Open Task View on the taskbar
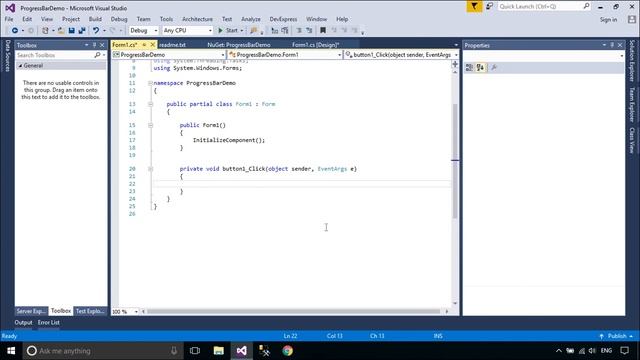Screen dimensions: 640x360 click(195, 351)
